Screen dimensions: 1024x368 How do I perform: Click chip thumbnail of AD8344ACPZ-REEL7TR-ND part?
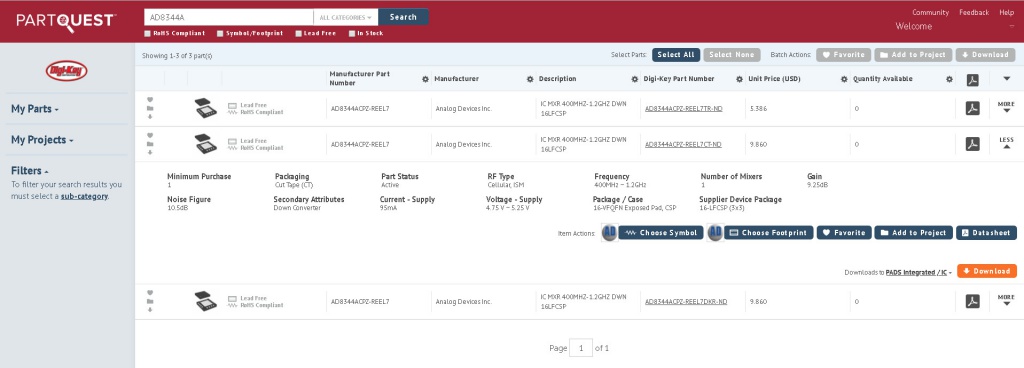206,108
